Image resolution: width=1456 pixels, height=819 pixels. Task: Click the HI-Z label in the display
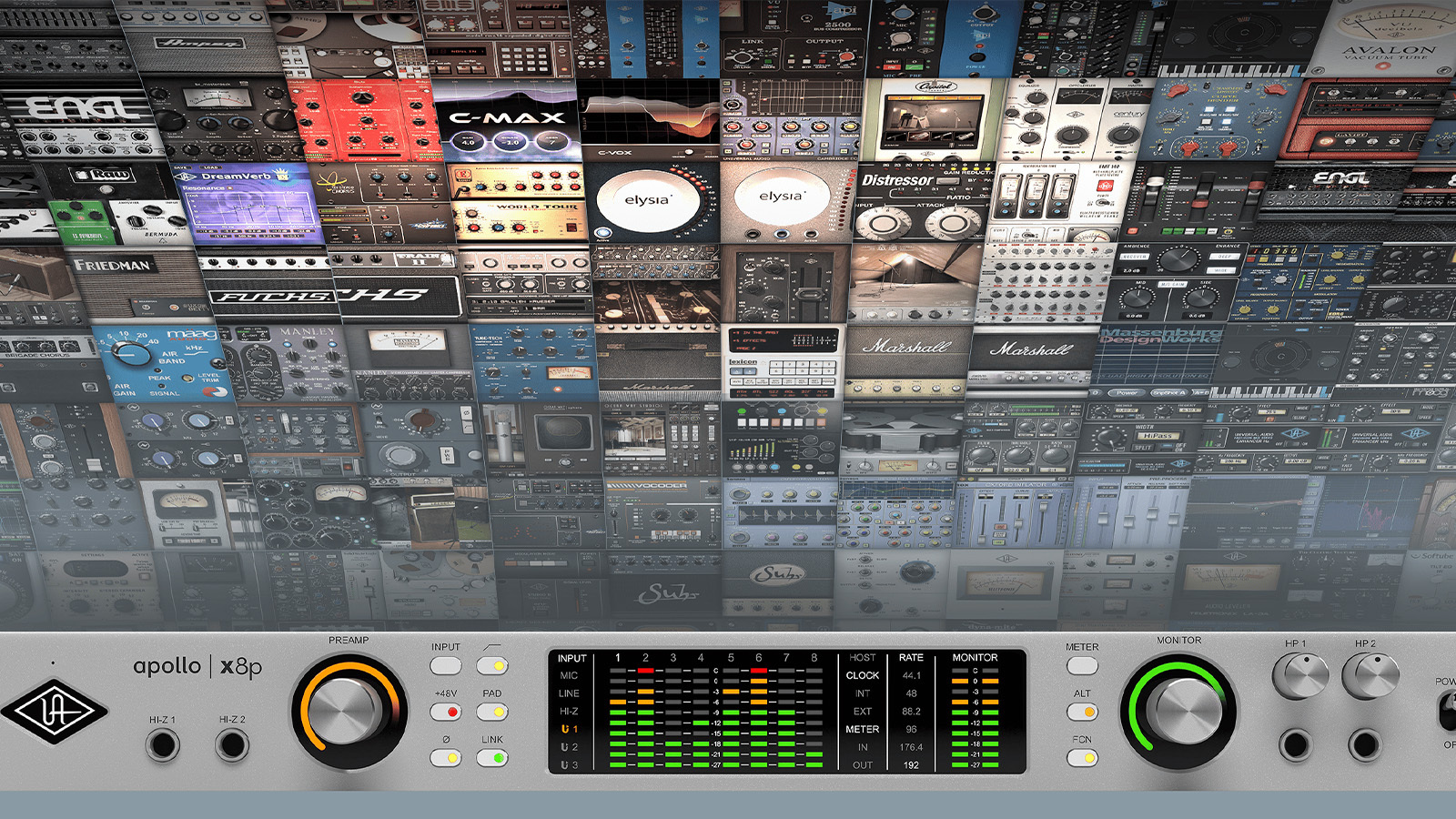click(569, 712)
